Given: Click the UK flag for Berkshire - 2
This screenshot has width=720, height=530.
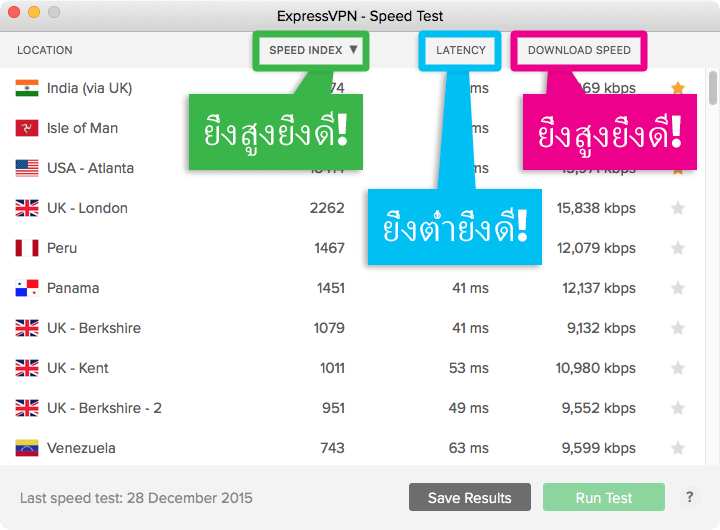Looking at the screenshot, I should point(27,408).
